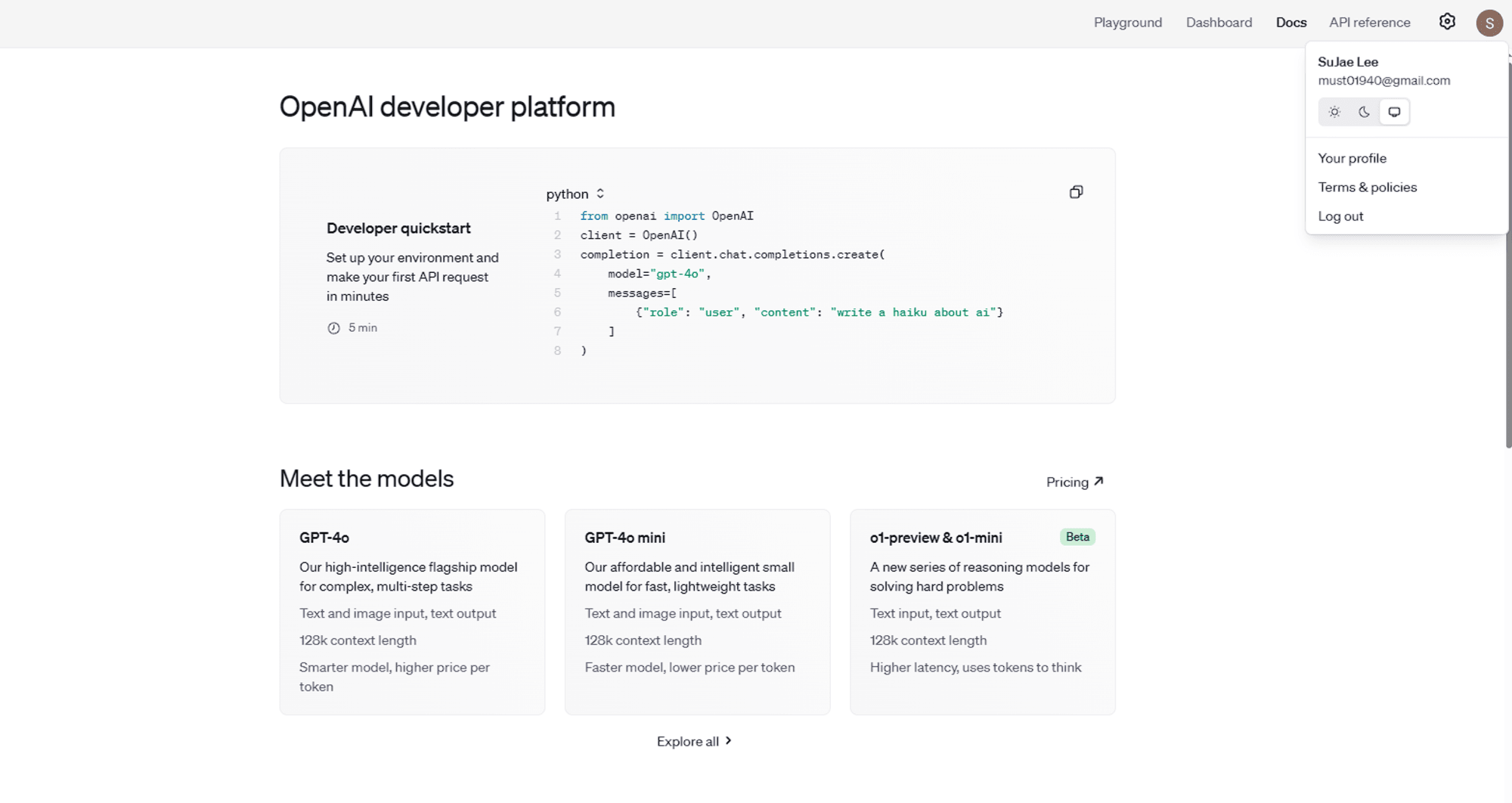Screen dimensions: 1512x803
Task: Select system theme monitor icon
Action: 1394,112
